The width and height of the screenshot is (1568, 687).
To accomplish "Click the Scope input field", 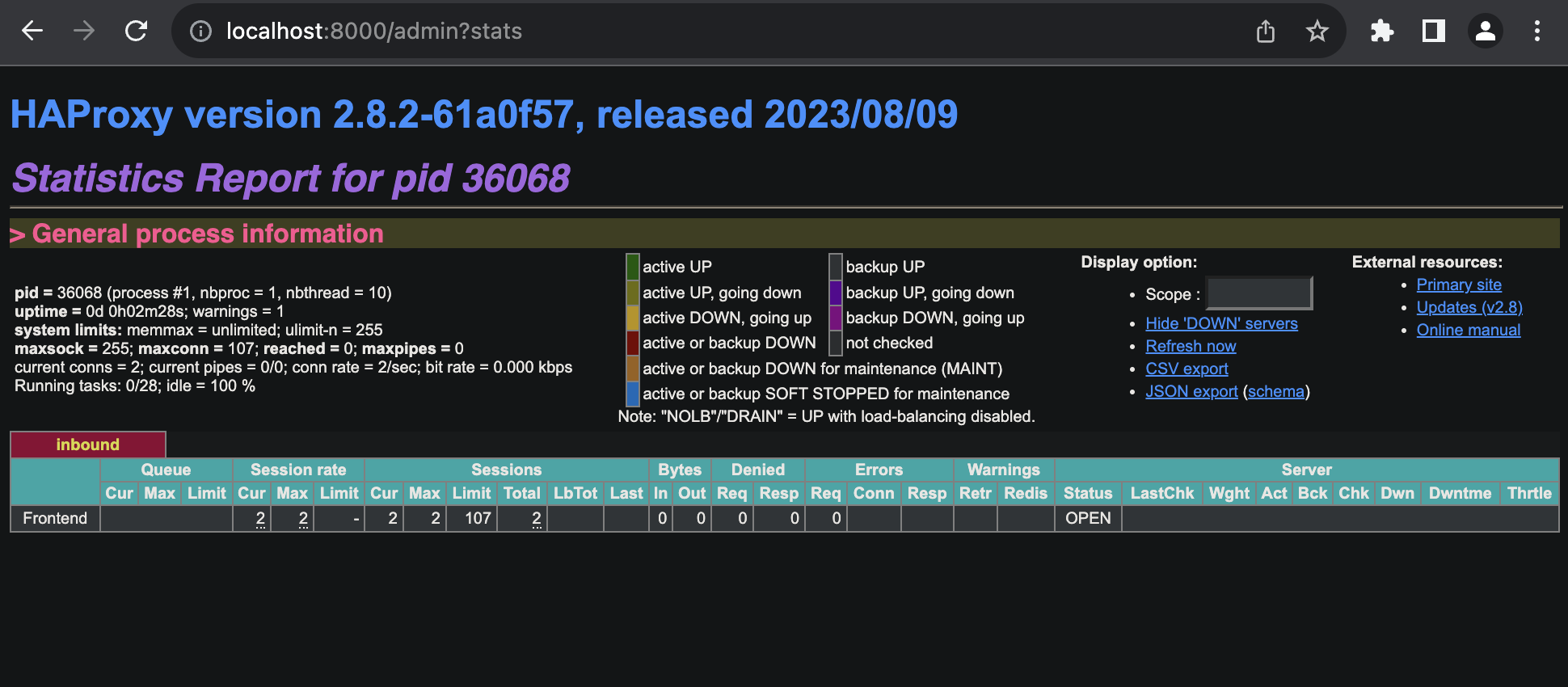I will pos(1259,293).
